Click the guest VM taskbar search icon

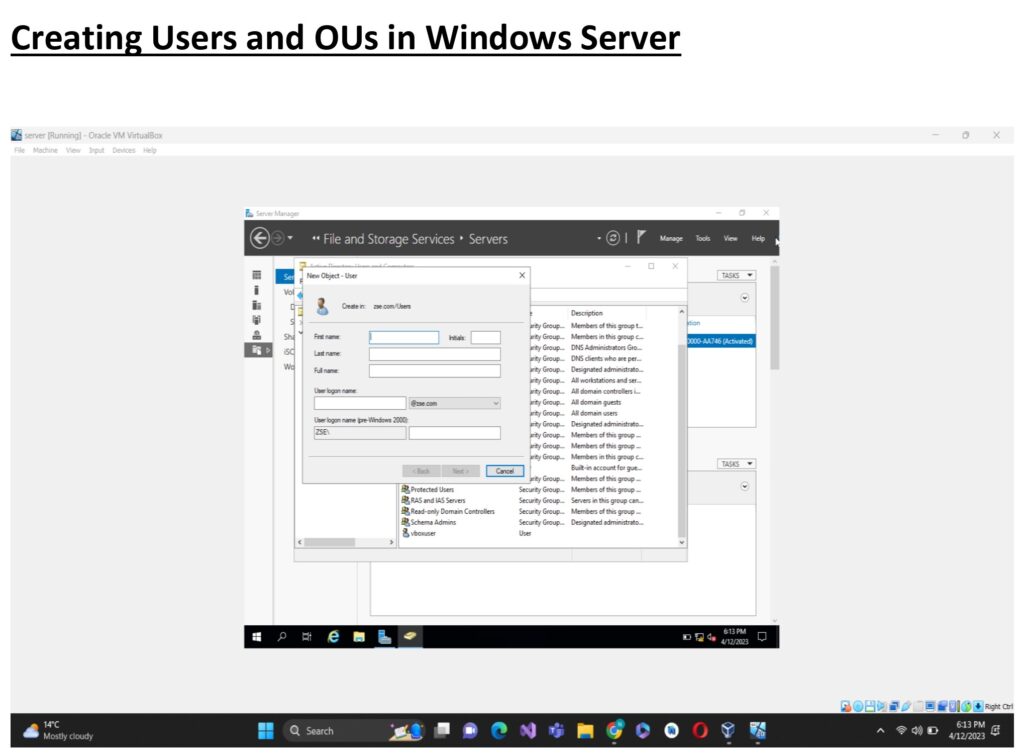(x=282, y=637)
